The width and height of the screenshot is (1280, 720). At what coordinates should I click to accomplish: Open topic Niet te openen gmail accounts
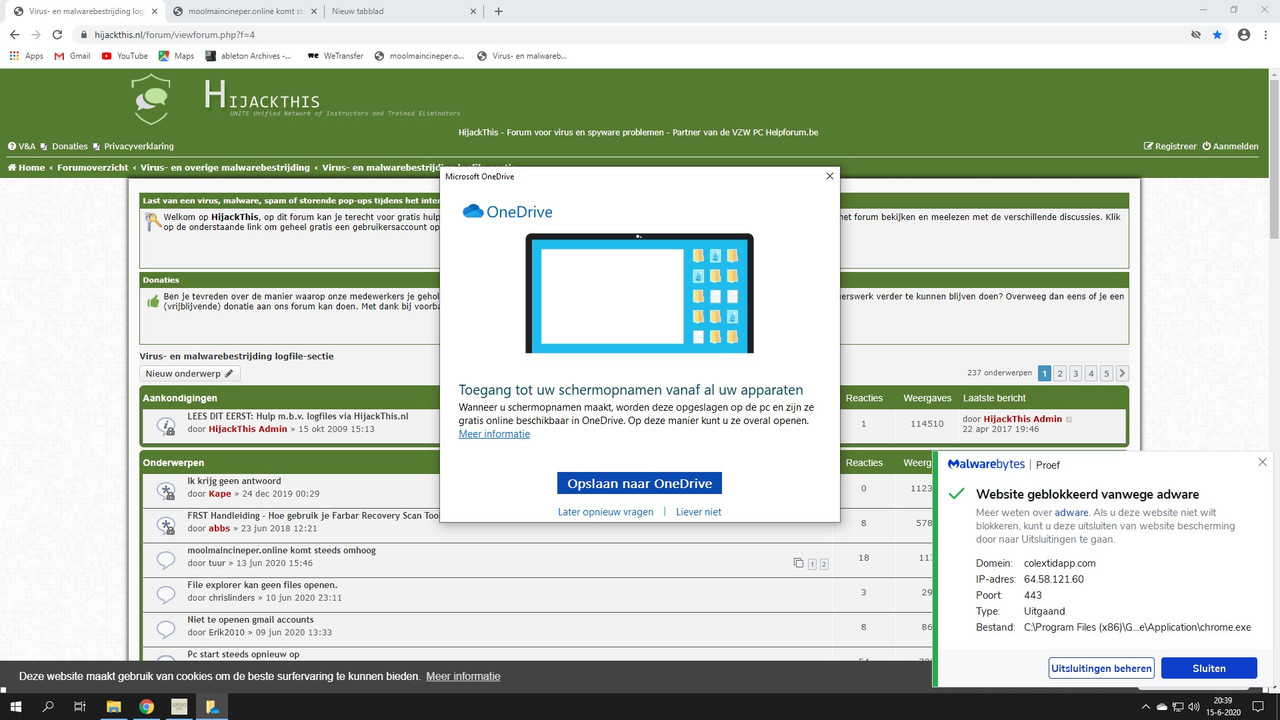pos(250,620)
